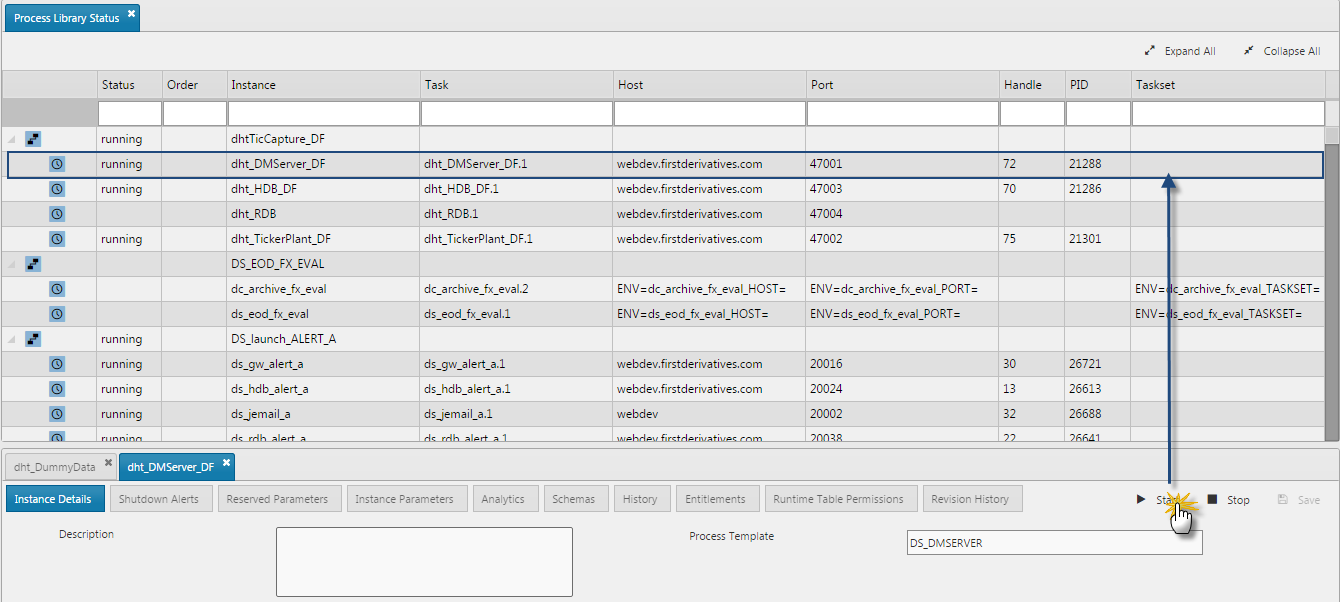Sort by the Order column header
Image resolution: width=1340 pixels, height=602 pixels.
(x=194, y=85)
